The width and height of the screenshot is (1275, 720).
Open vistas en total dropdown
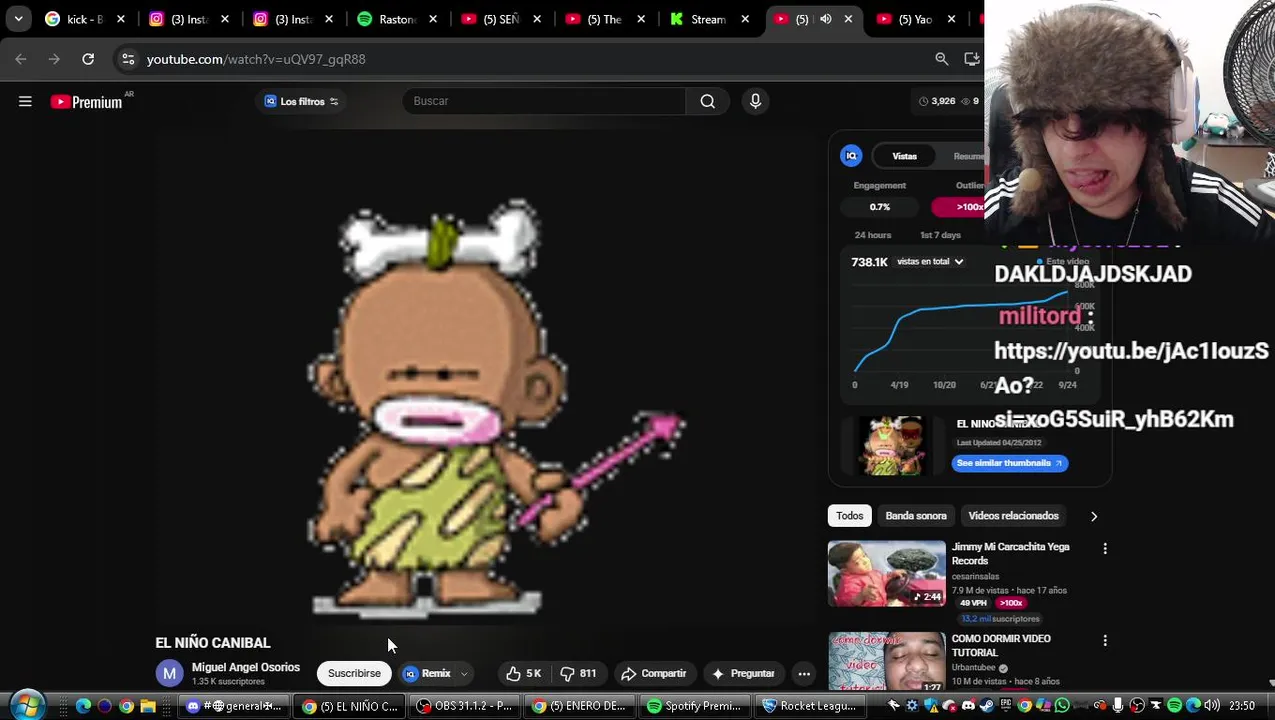click(930, 262)
